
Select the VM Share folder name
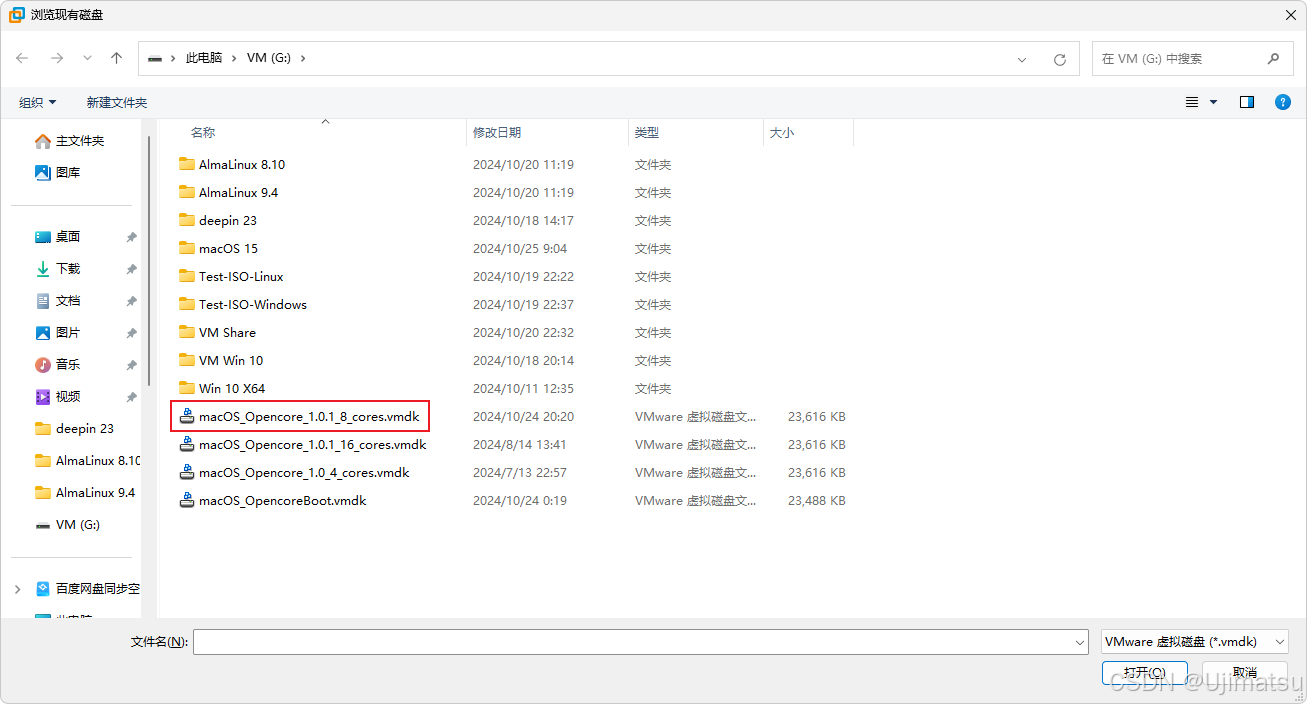click(x=227, y=333)
